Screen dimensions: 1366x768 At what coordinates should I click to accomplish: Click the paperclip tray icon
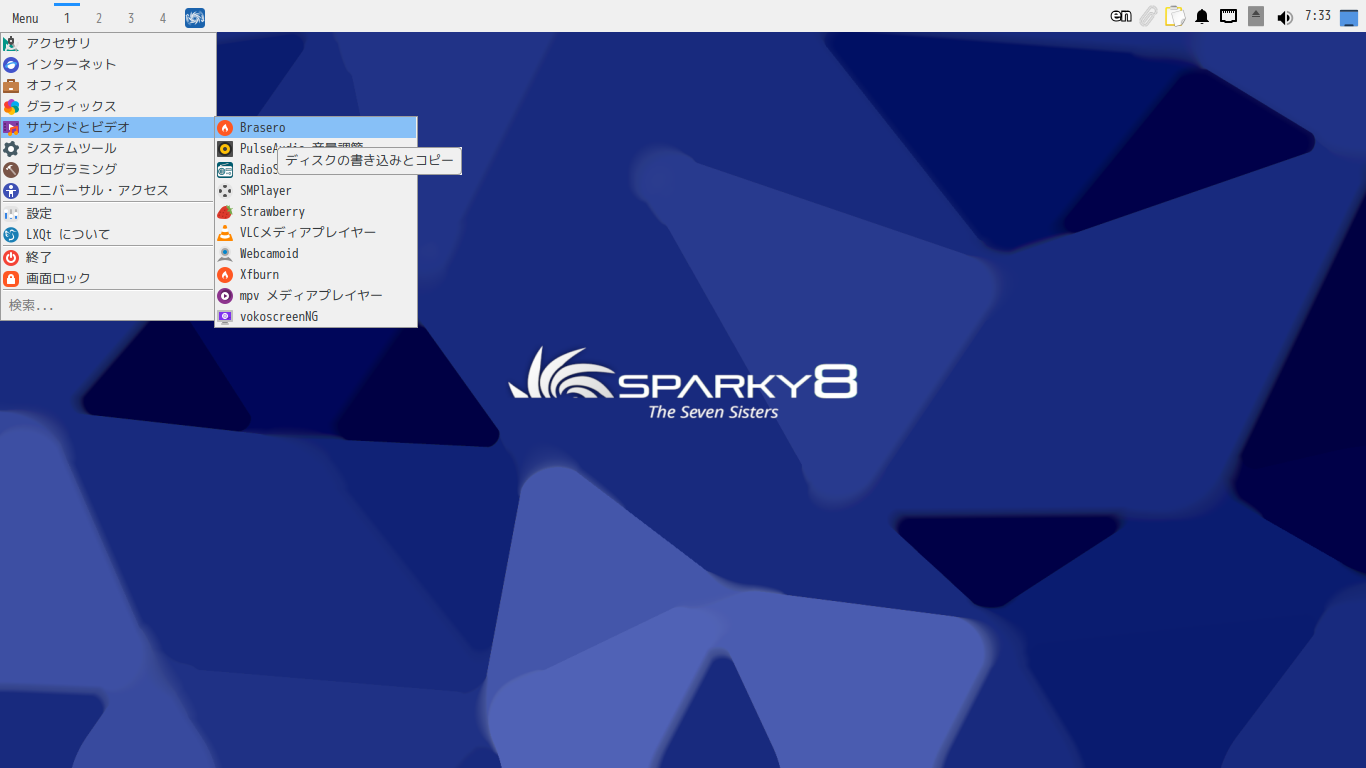(x=1148, y=17)
